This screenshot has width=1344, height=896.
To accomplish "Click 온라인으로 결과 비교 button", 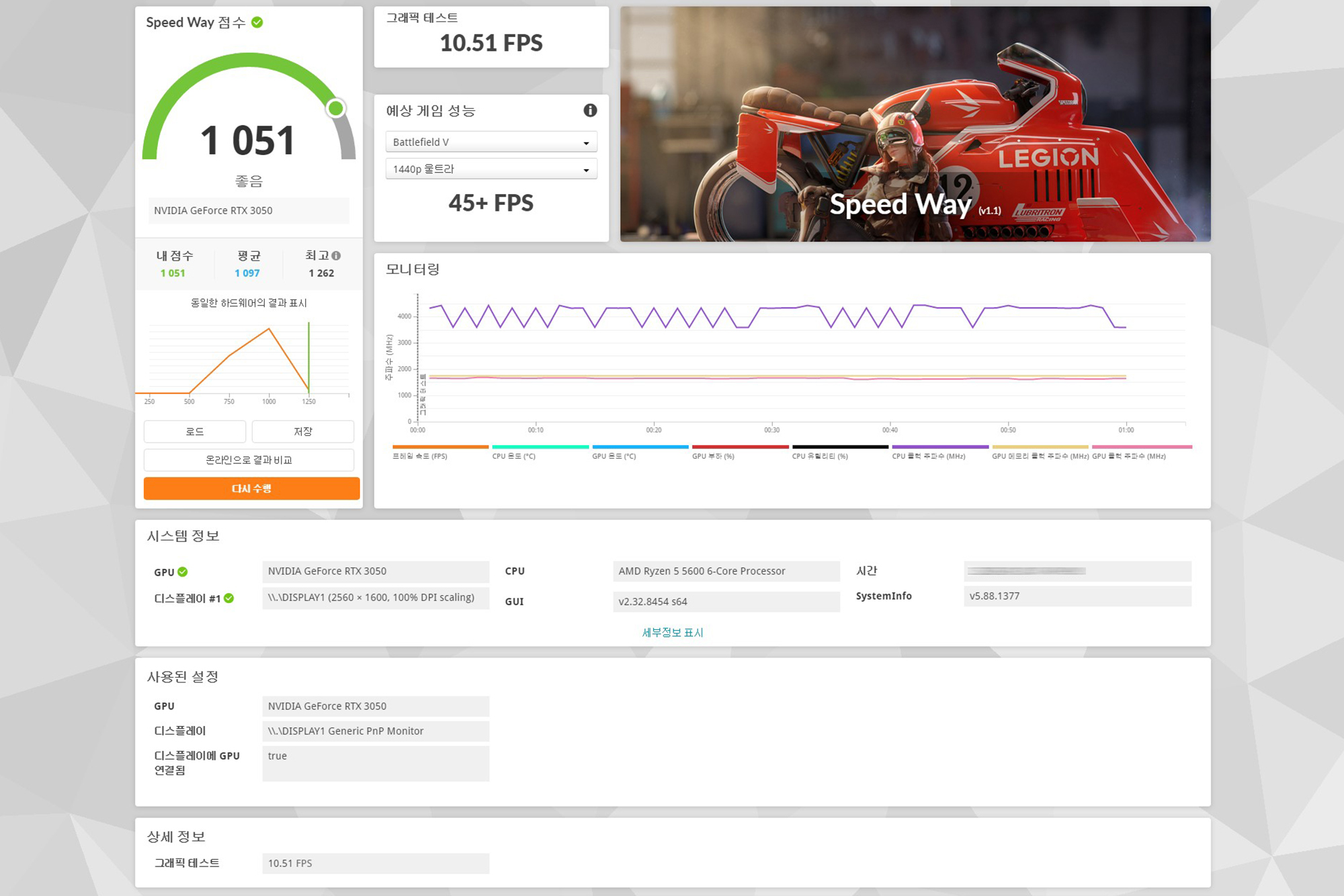I will [249, 459].
